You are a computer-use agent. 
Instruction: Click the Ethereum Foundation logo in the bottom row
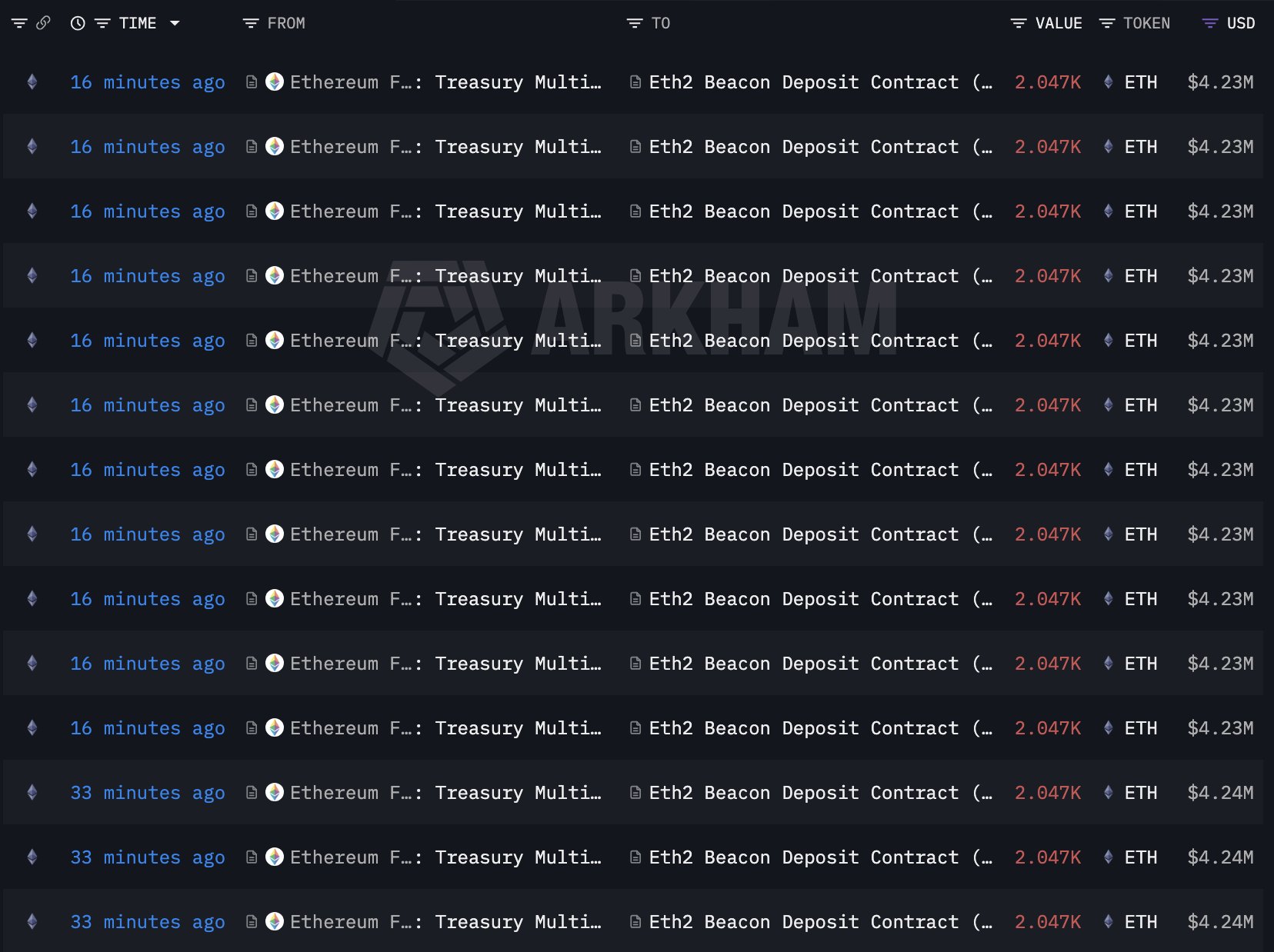click(x=275, y=921)
